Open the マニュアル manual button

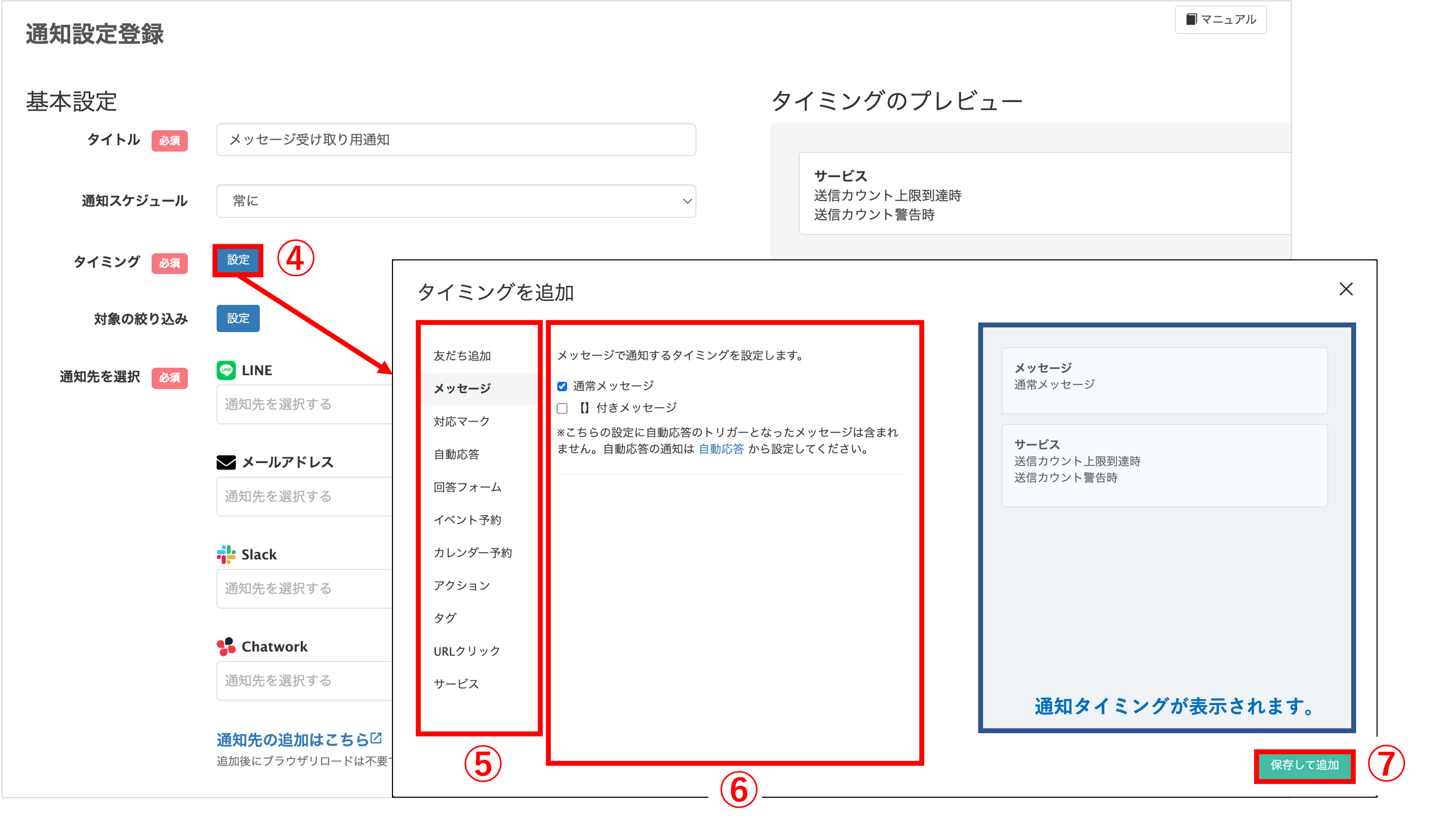click(x=1221, y=20)
